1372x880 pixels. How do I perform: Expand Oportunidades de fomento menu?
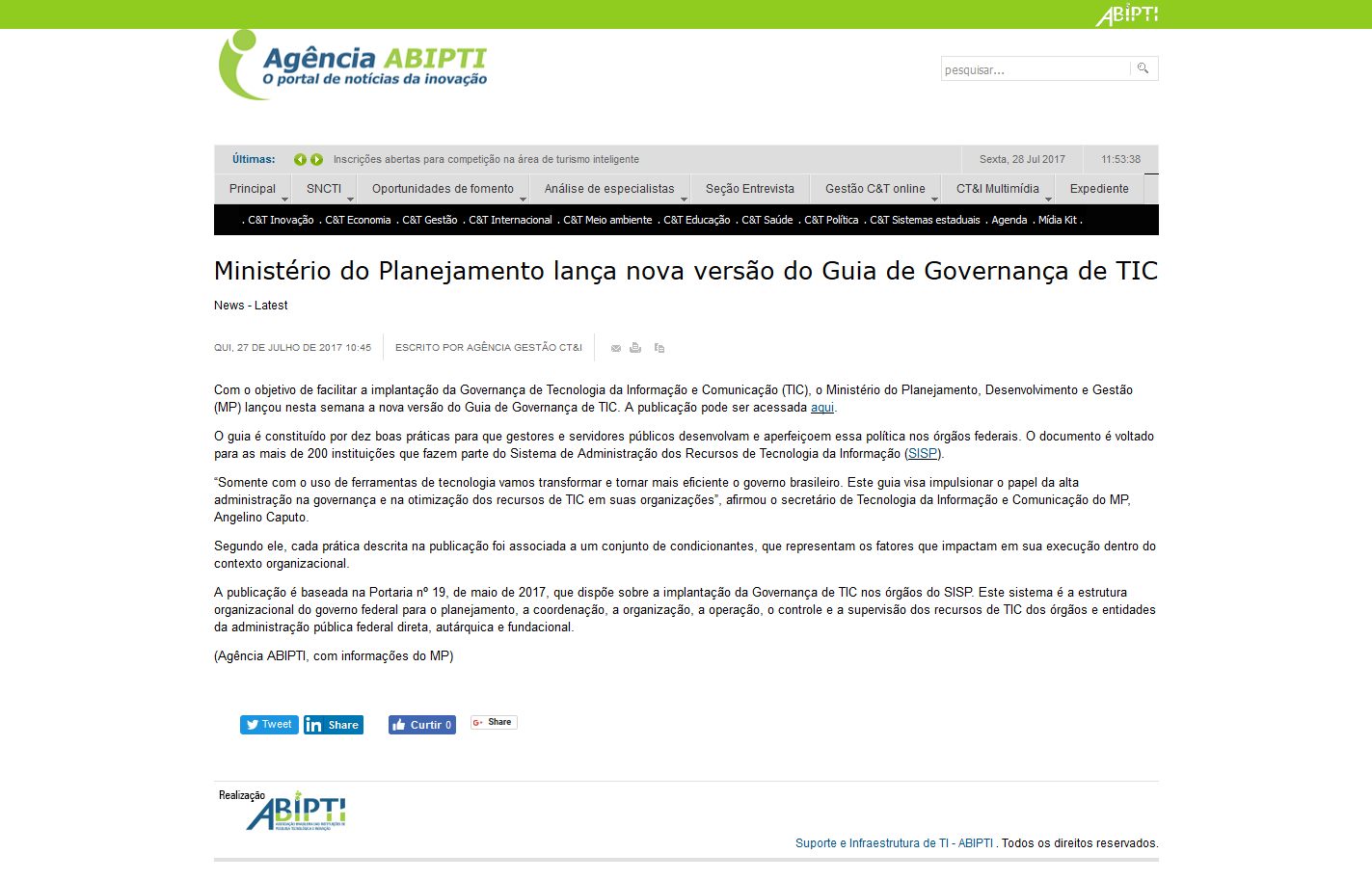click(443, 189)
